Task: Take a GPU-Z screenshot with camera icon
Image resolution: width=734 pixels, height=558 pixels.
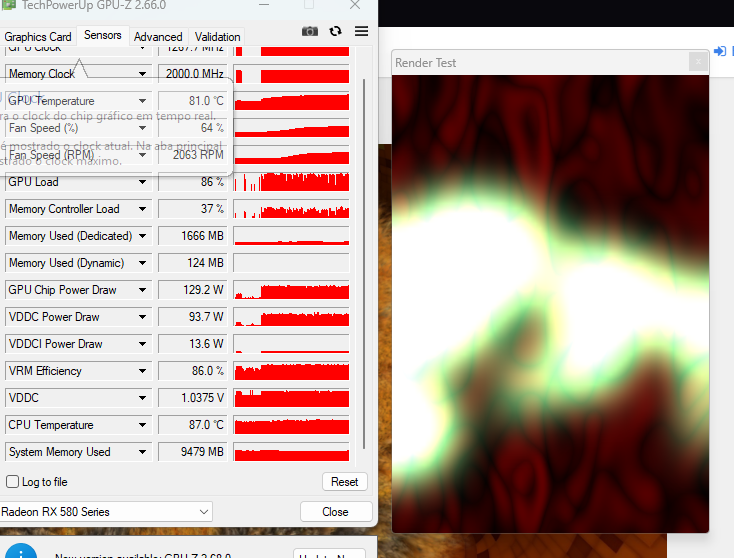Action: [309, 31]
